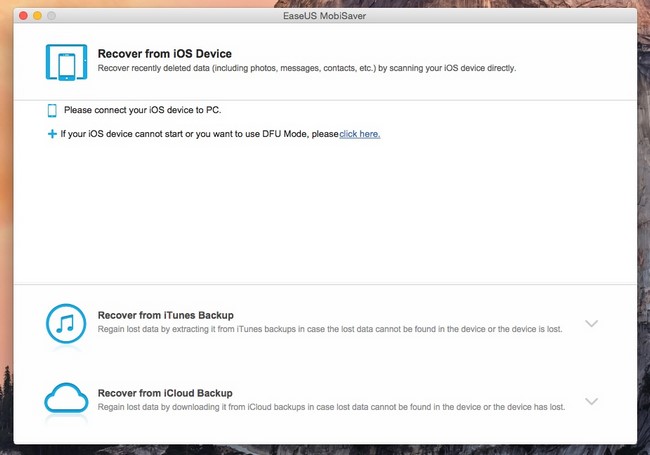
Task: Click the iTunes backup description text
Action: click(x=330, y=329)
